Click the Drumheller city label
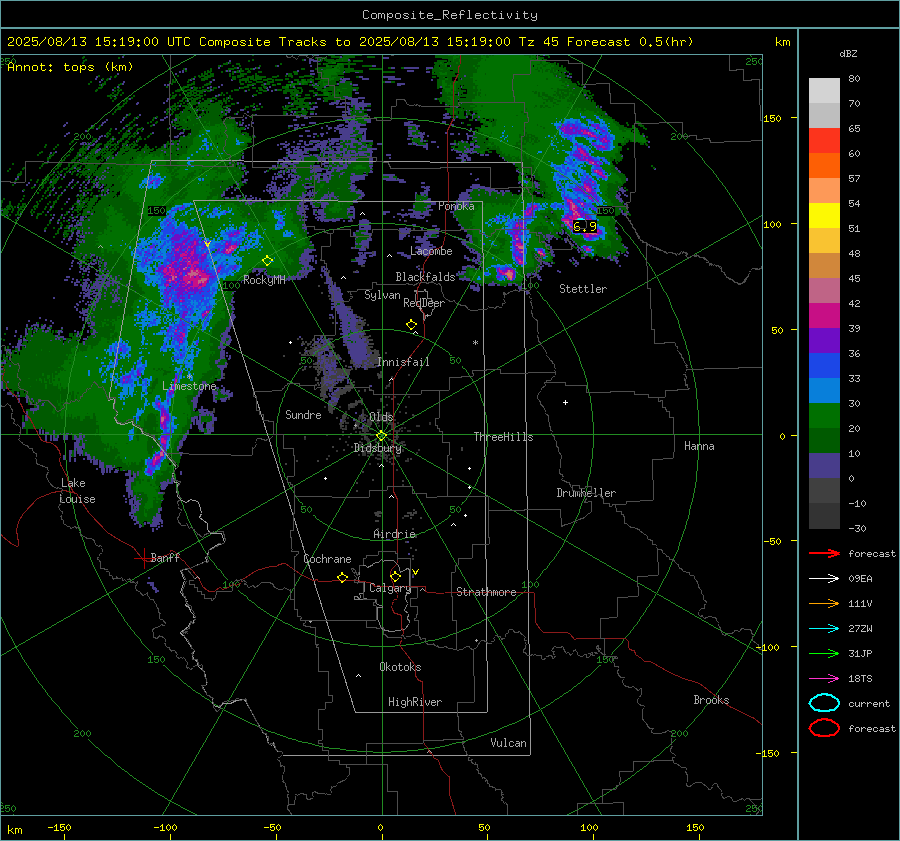 coord(586,493)
